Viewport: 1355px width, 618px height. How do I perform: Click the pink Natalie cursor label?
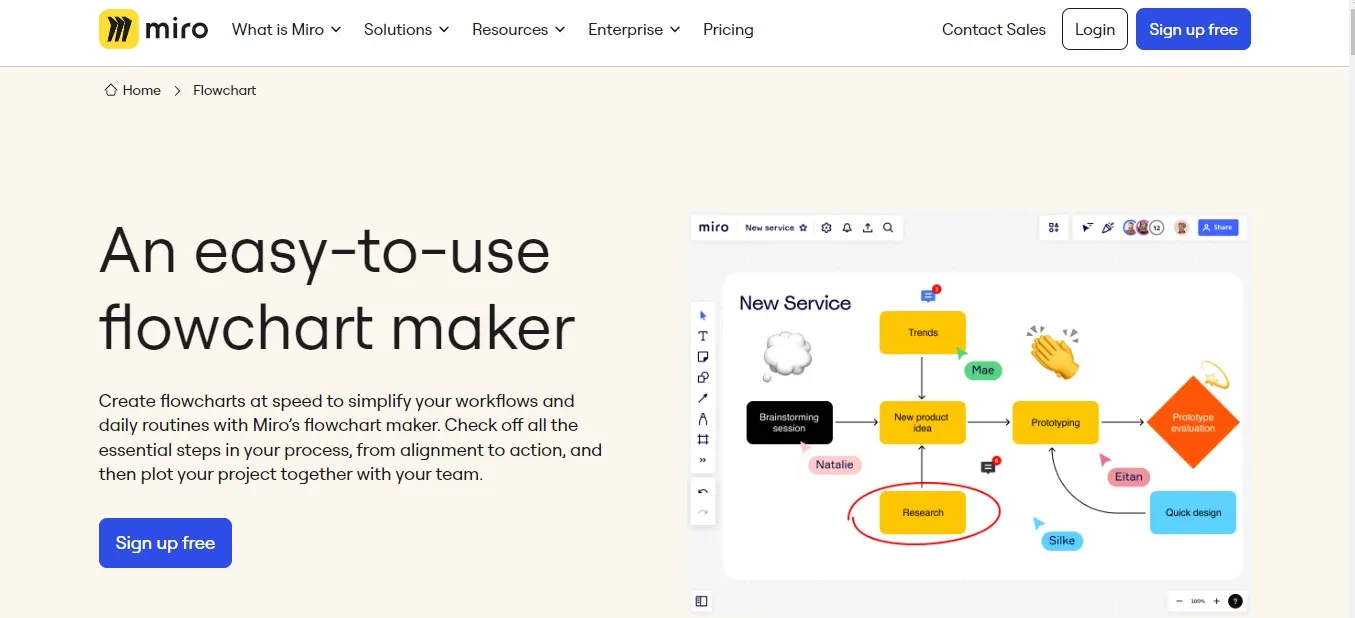[x=834, y=464]
